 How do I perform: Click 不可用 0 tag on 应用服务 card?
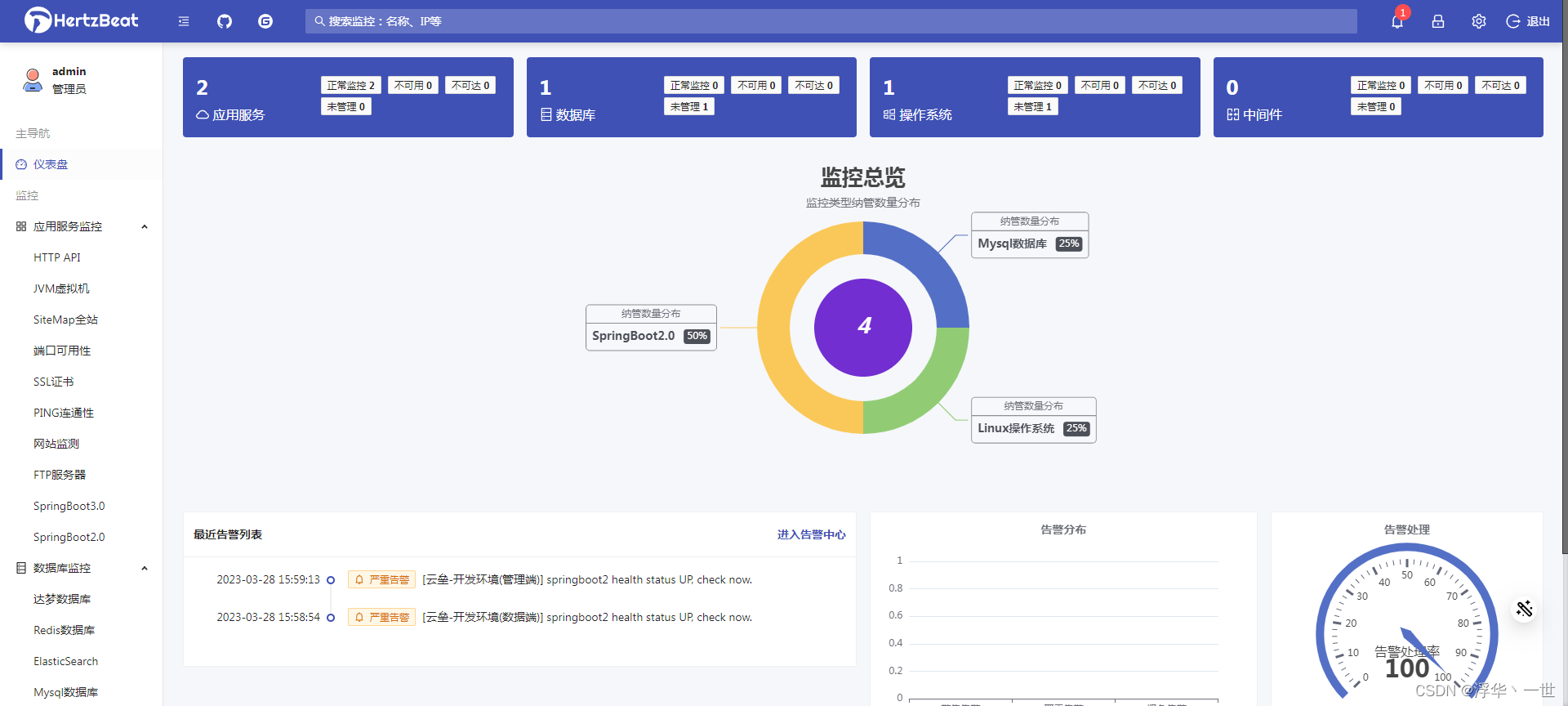coord(413,85)
